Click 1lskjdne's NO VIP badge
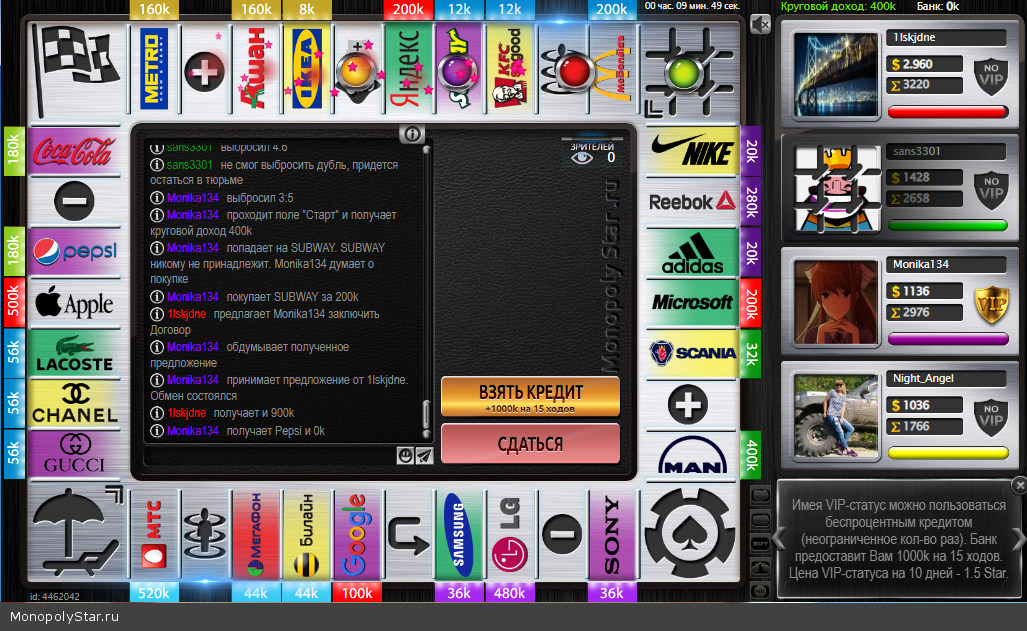This screenshot has height=631, width=1027. 990,76
